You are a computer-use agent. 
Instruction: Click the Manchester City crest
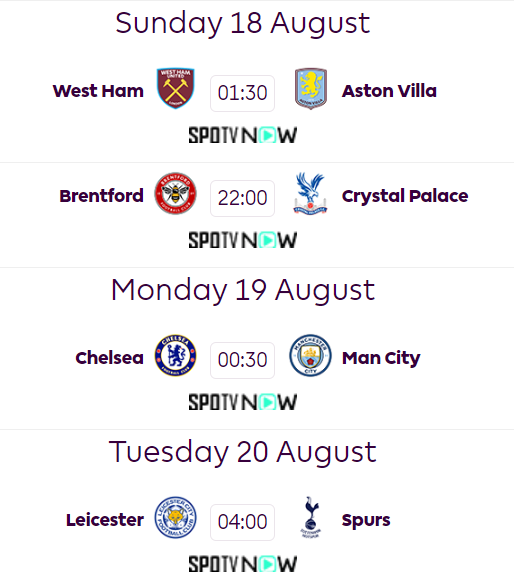(x=310, y=355)
